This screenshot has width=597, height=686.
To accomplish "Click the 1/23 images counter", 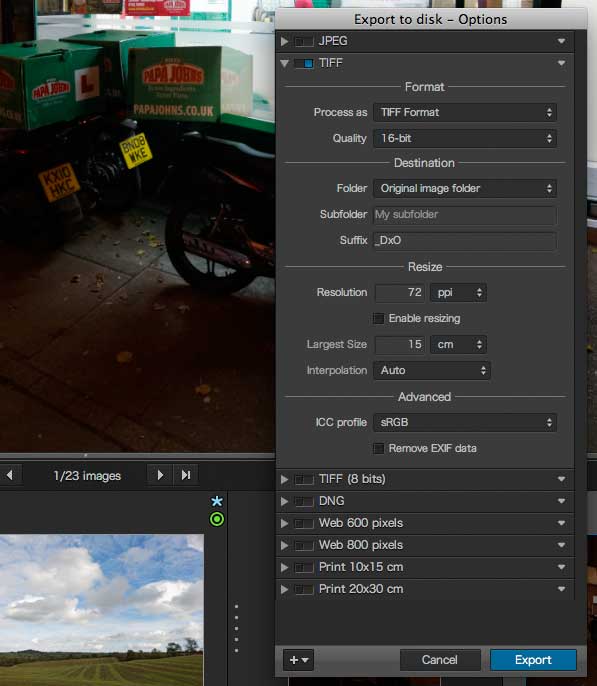I will point(87,476).
